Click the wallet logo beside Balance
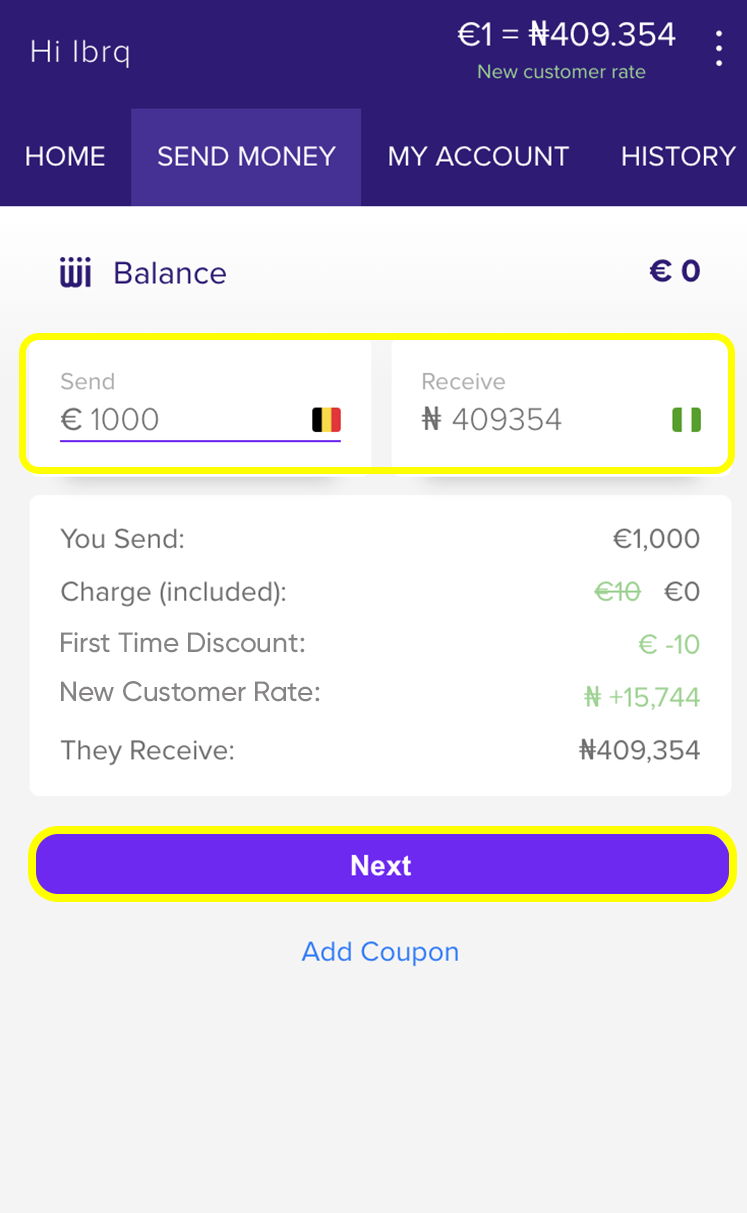The image size is (747, 1213). pyautogui.click(x=76, y=273)
